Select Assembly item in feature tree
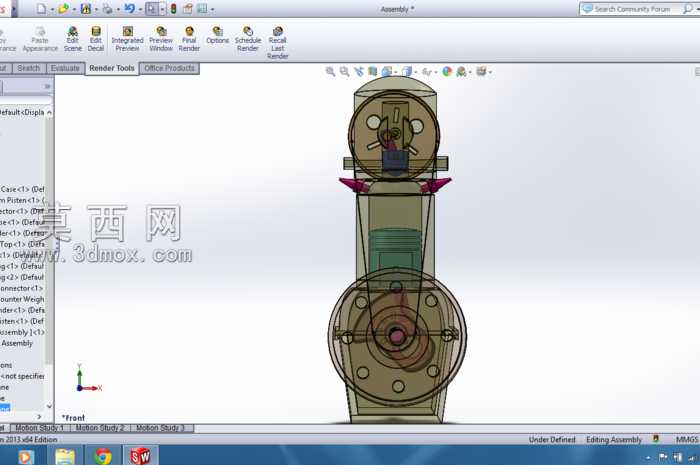 click(17, 343)
